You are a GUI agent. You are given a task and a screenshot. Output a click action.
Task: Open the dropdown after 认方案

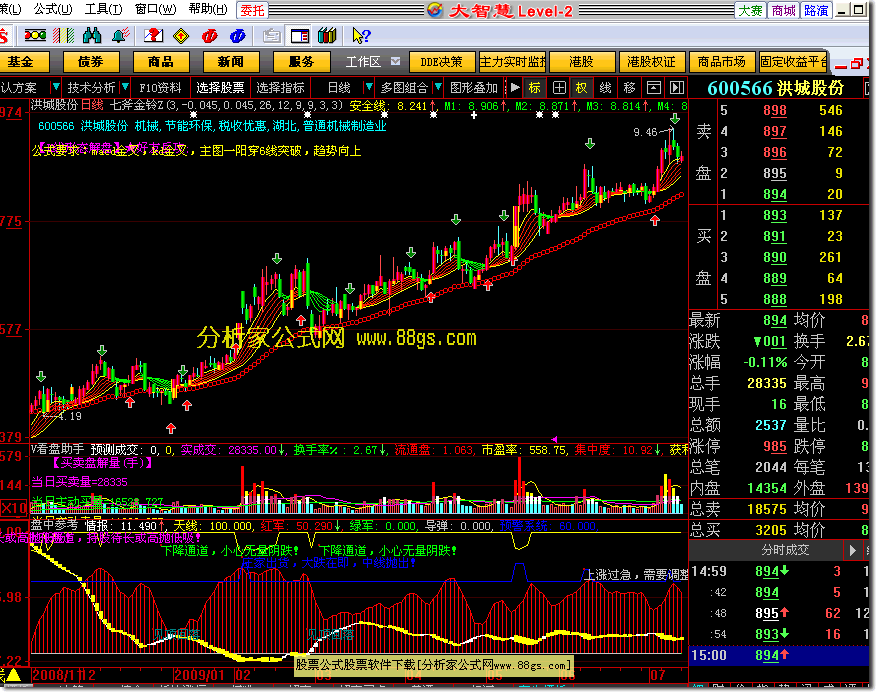pos(55,87)
